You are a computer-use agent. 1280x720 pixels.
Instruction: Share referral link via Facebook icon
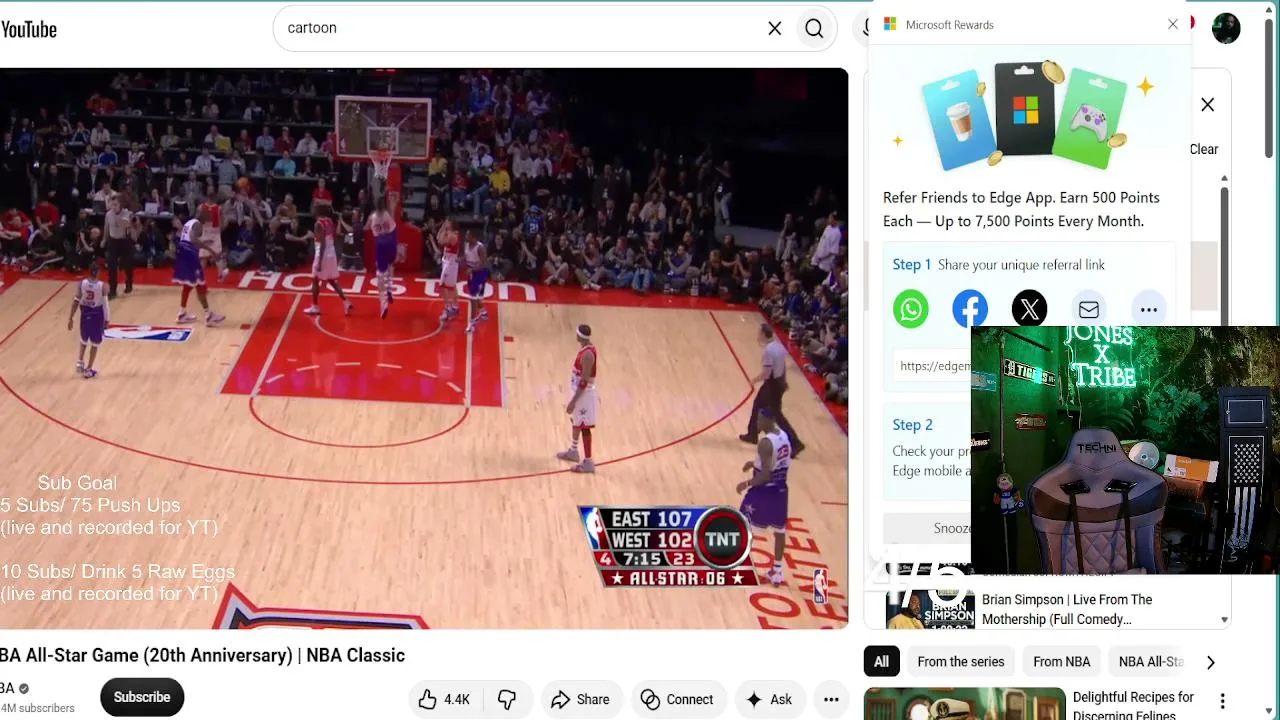coord(970,310)
